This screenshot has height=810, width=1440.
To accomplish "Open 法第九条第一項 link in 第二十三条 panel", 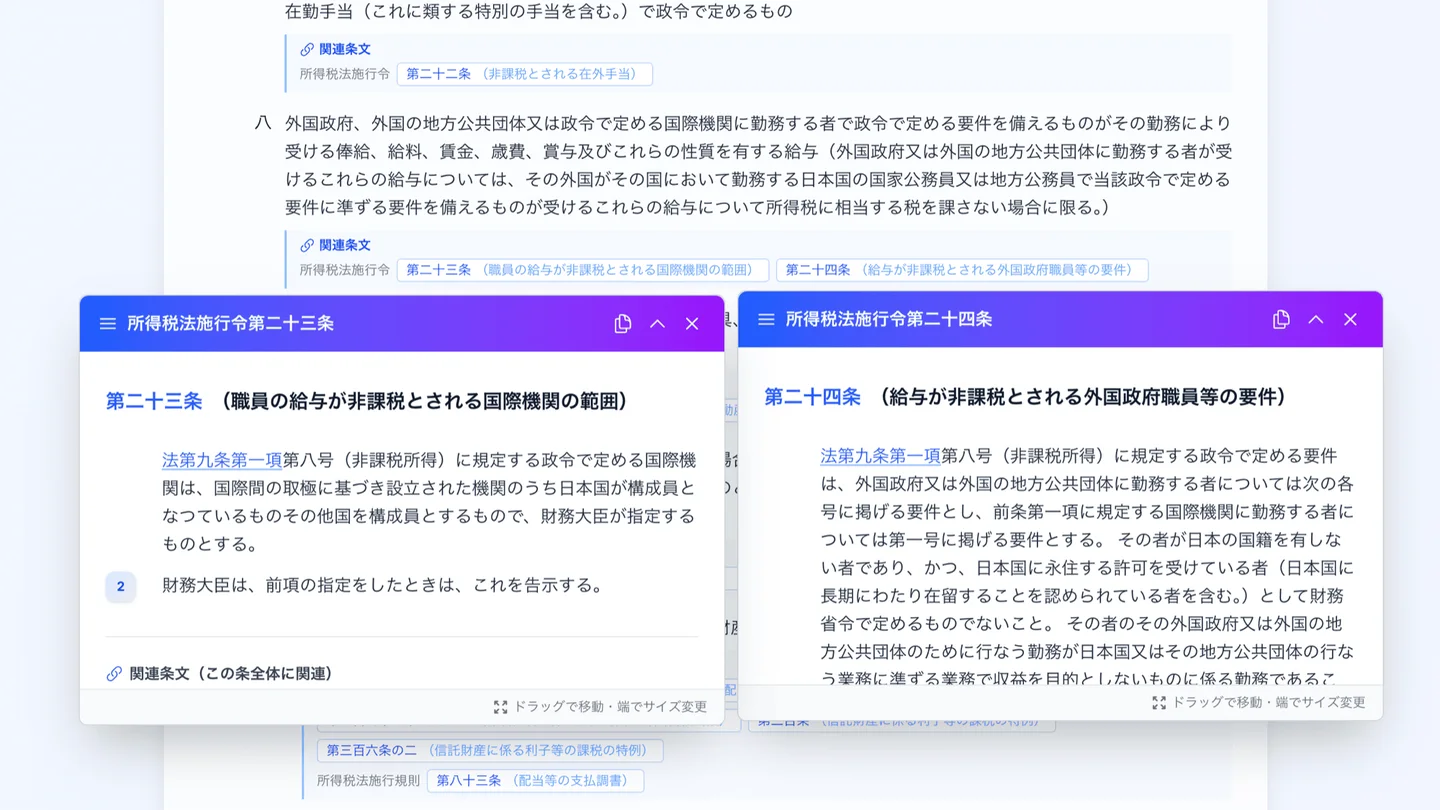I will [222, 460].
